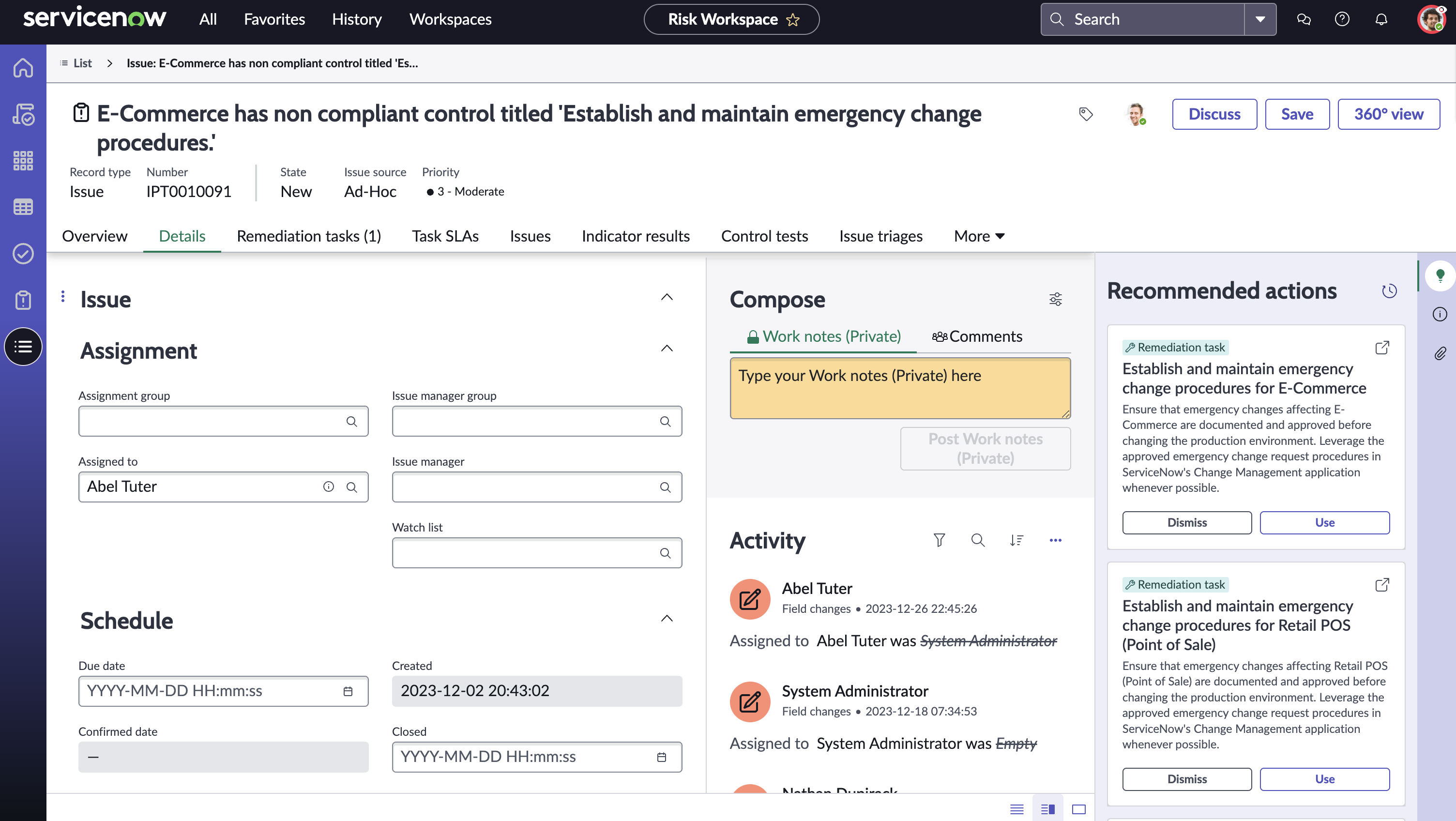Viewport: 1456px width, 821px height.
Task: Use the E-Commerce remediation task recommendation
Action: [x=1324, y=522]
